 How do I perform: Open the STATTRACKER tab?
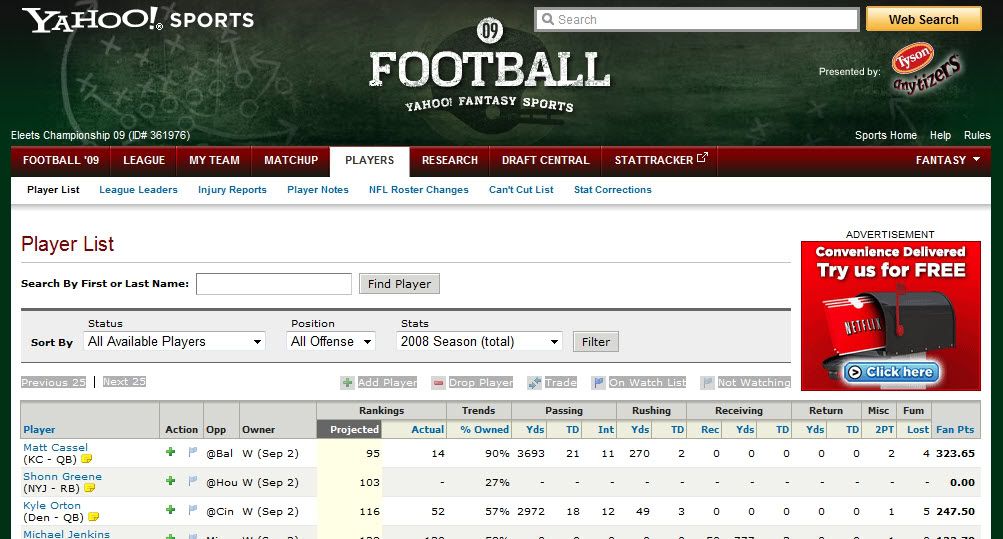click(660, 160)
